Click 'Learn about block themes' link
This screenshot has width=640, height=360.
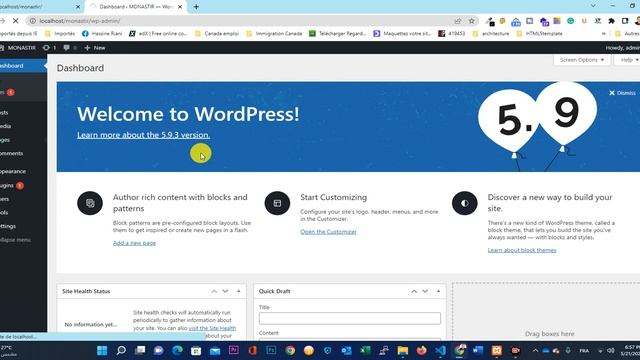[x=522, y=250]
